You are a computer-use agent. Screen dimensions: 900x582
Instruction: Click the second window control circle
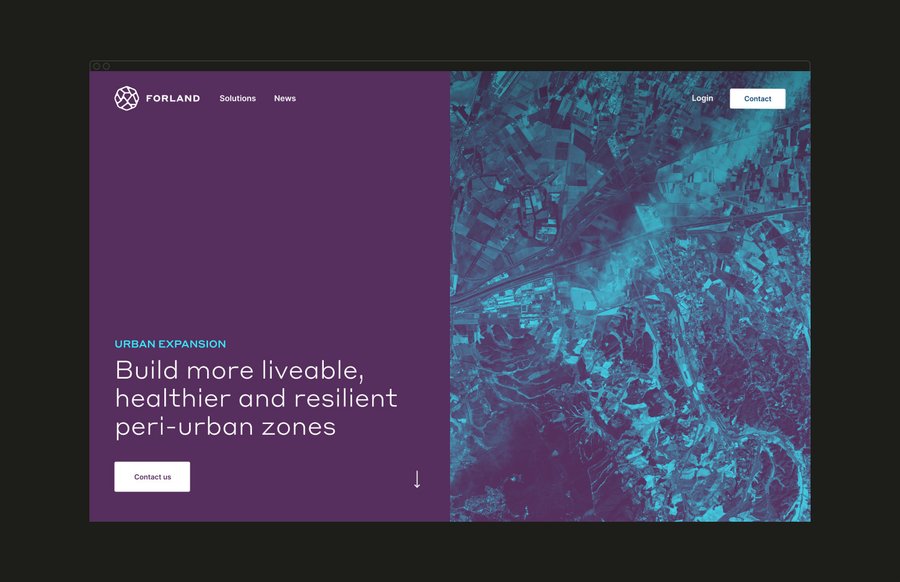pyautogui.click(x=106, y=66)
